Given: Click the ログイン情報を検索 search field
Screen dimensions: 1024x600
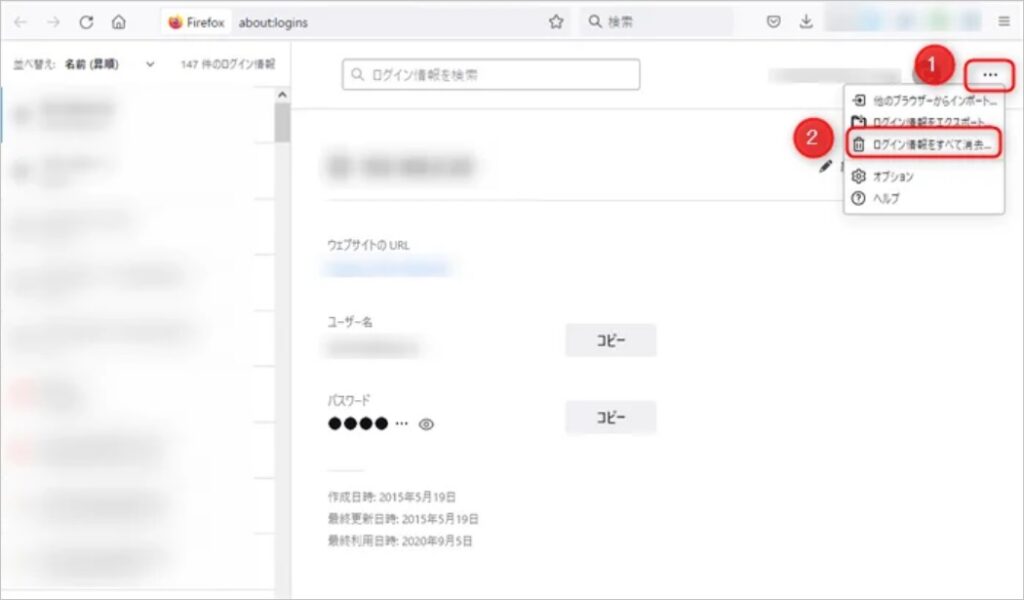Looking at the screenshot, I should point(490,73).
